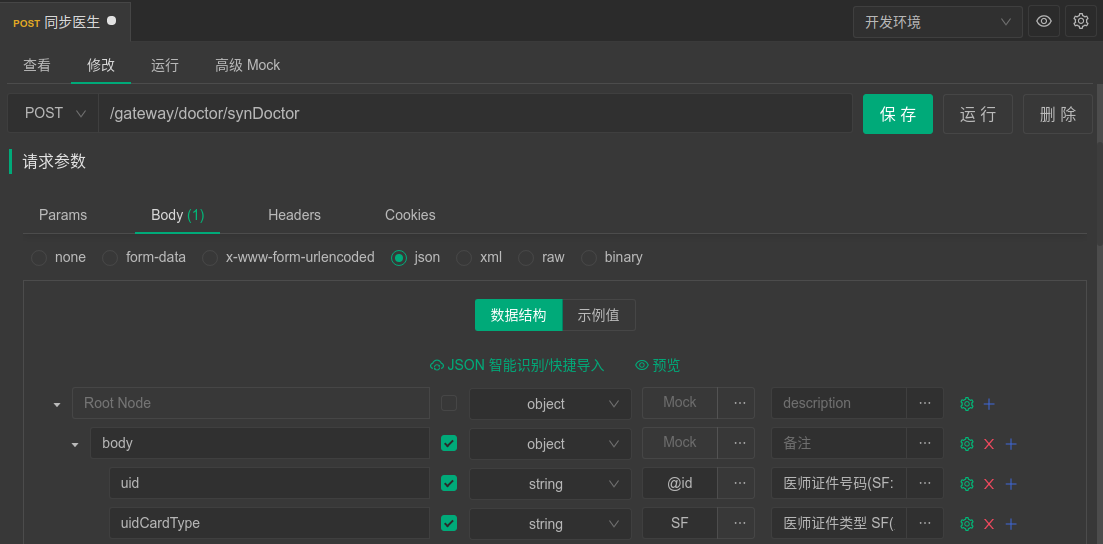Select the xml body type radio
This screenshot has height=544, width=1103.
464,258
